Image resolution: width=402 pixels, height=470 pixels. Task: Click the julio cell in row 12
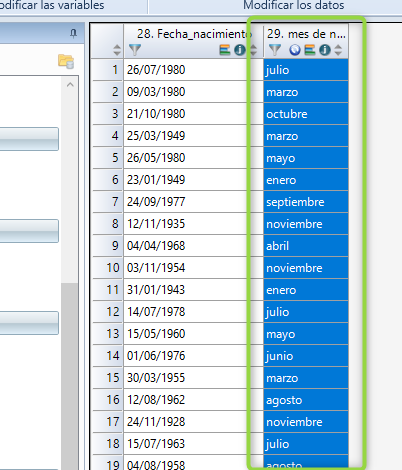pyautogui.click(x=306, y=312)
